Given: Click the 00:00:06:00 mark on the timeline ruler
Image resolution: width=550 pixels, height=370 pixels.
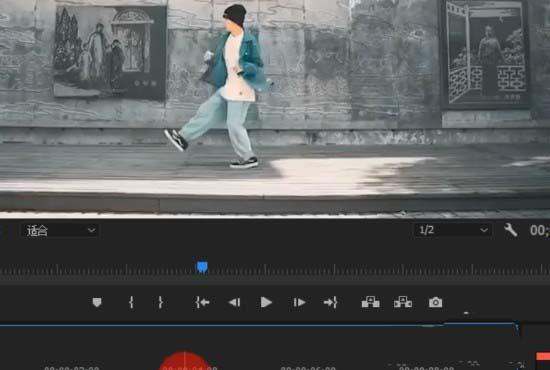Looking at the screenshot, I should pos(308,368).
